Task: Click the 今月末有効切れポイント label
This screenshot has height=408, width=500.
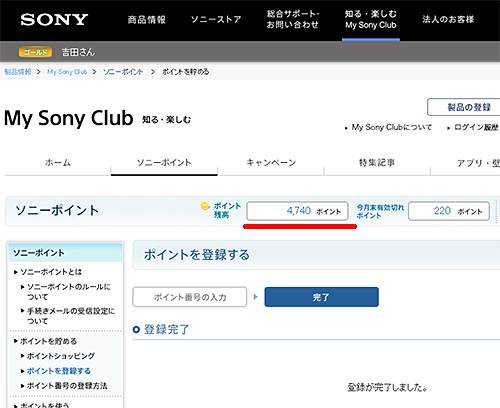Action: pyautogui.click(x=380, y=211)
